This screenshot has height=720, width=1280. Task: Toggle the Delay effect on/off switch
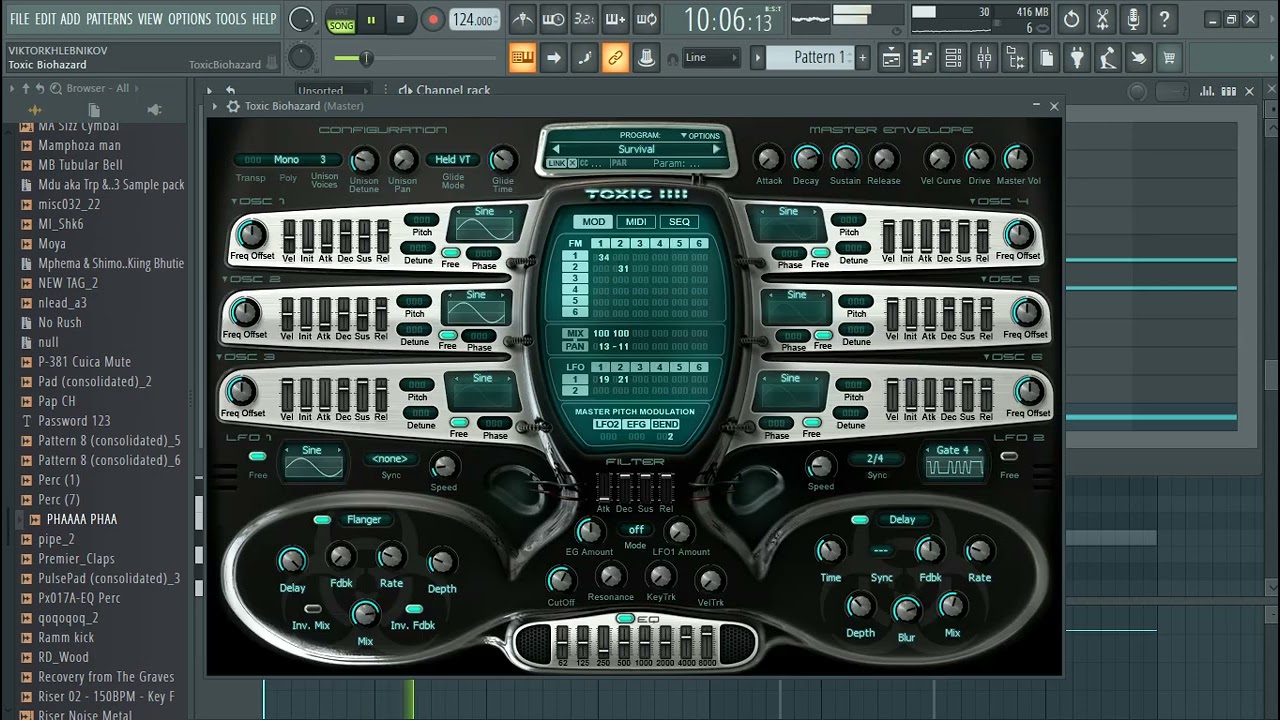coord(860,520)
